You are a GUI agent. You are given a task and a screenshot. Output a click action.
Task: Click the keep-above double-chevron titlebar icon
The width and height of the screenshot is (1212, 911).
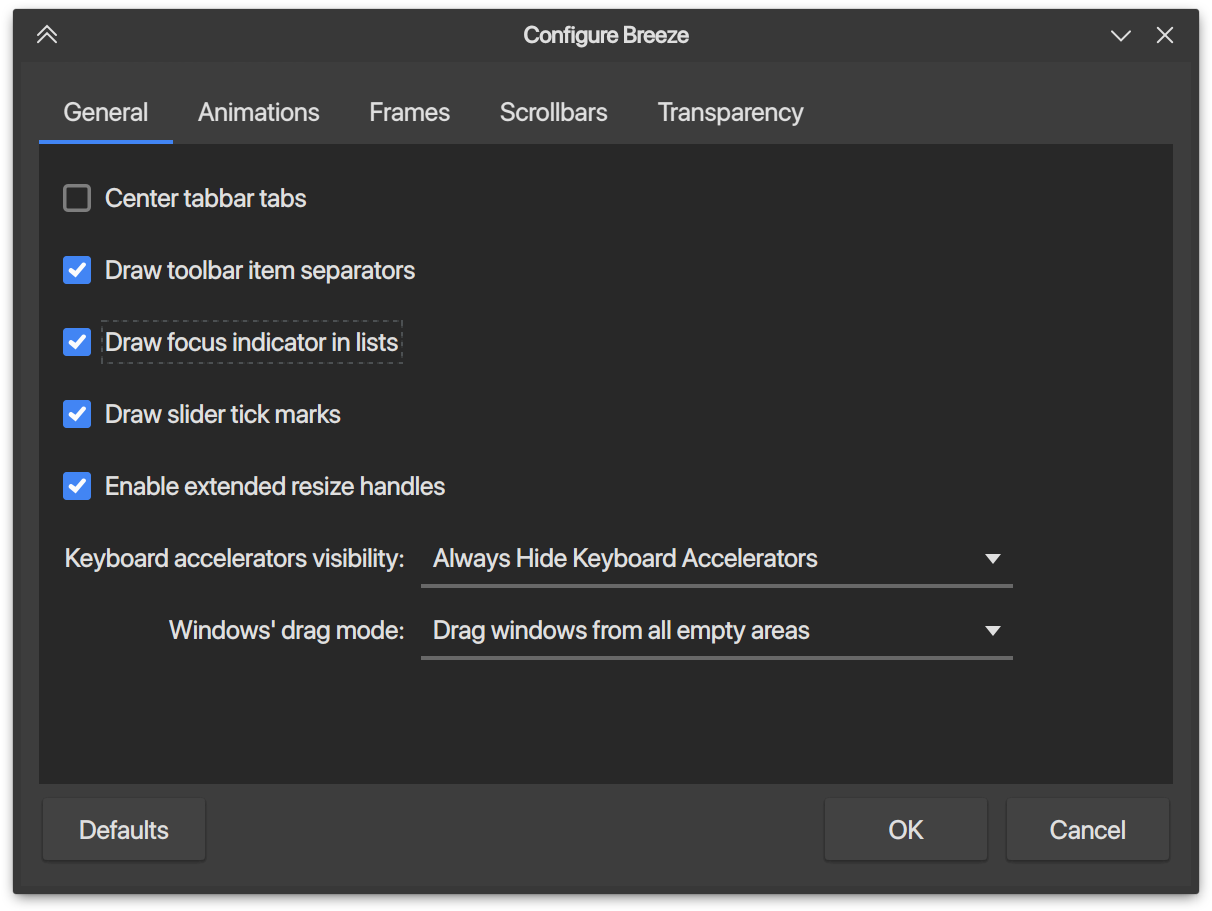point(47,35)
